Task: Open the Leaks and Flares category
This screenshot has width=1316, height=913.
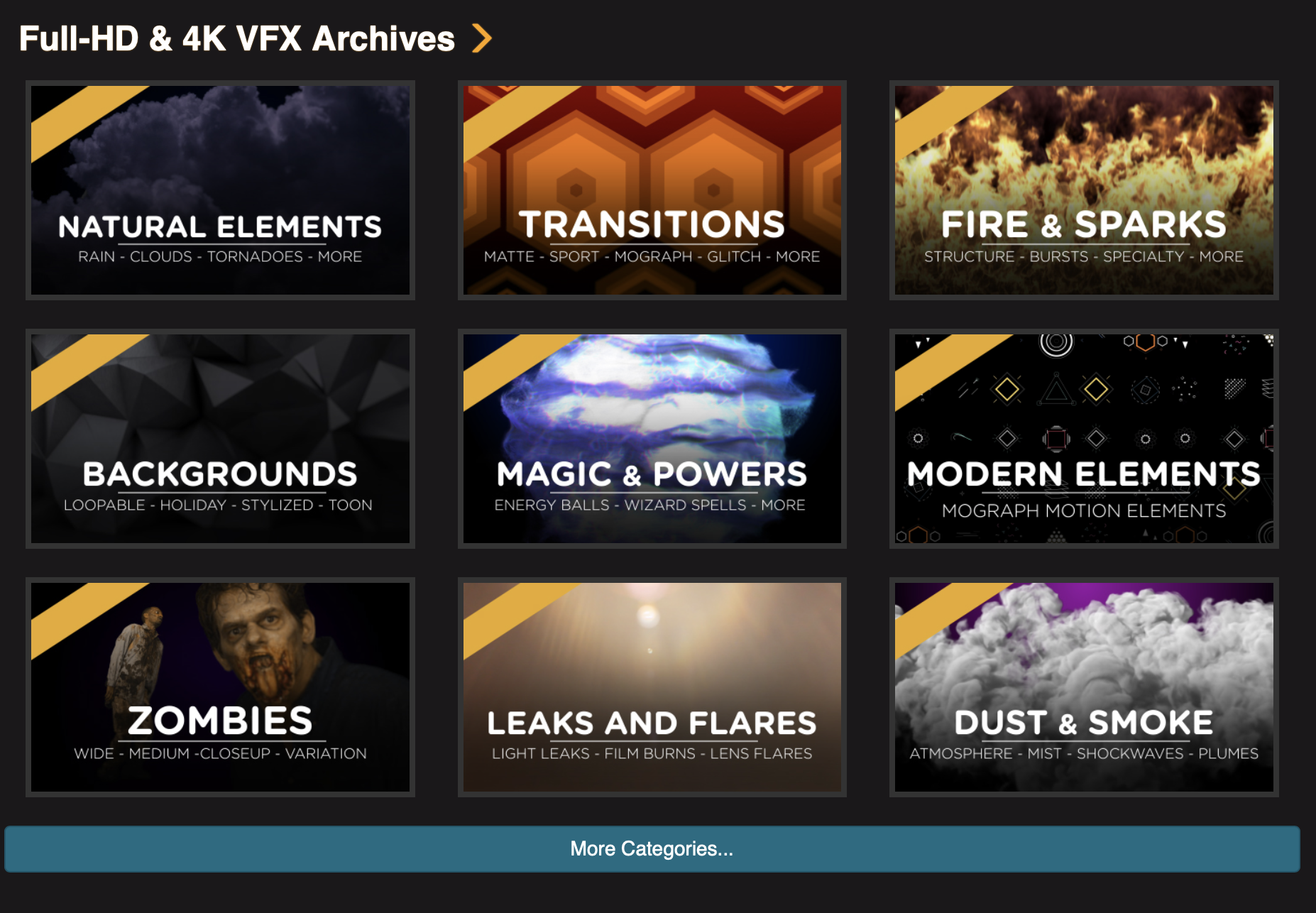Action: pos(652,687)
